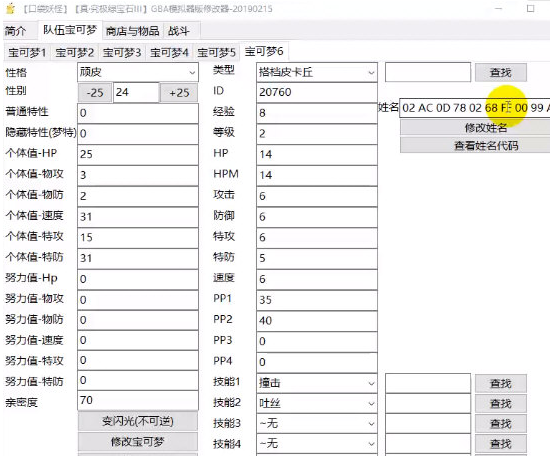Click the HPM max HP field
Viewport: 550px width, 456px height.
point(317,175)
